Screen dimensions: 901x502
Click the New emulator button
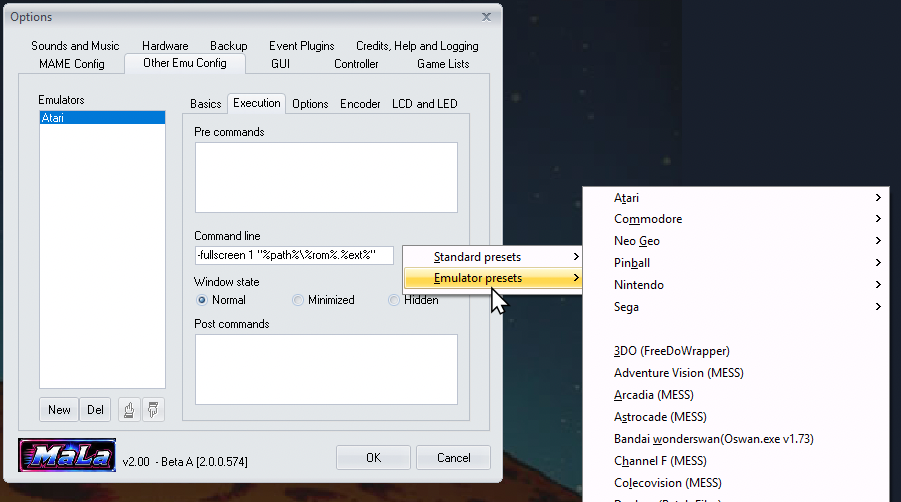[59, 410]
